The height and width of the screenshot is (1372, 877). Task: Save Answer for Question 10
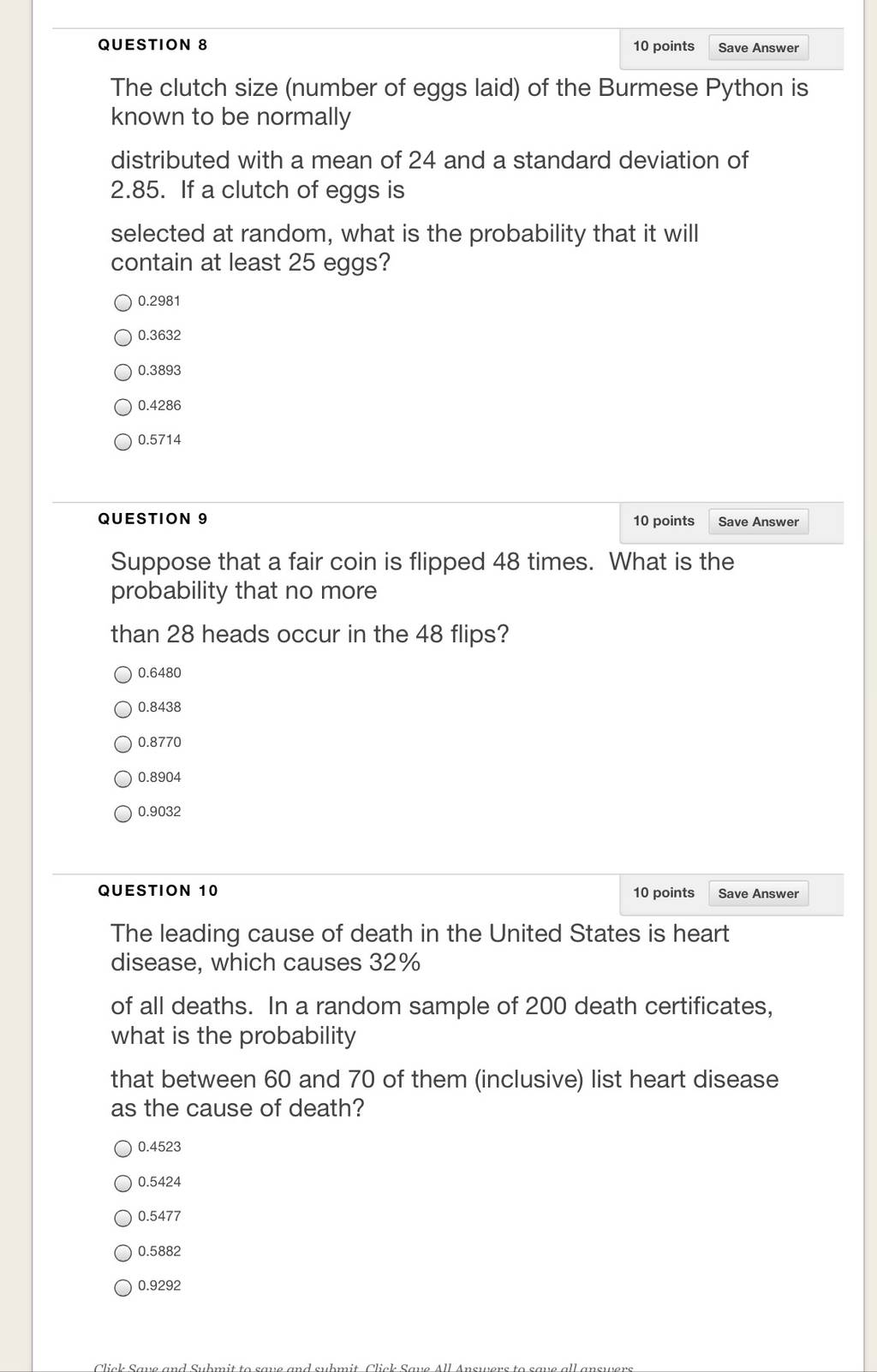pos(758,893)
